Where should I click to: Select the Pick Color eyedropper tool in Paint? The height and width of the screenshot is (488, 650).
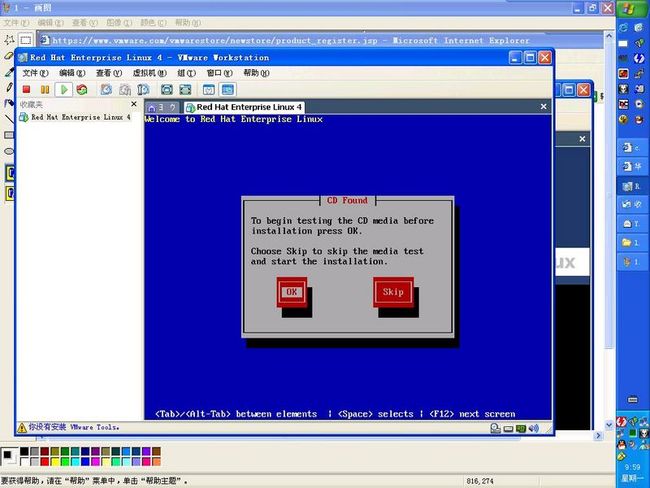point(9,72)
